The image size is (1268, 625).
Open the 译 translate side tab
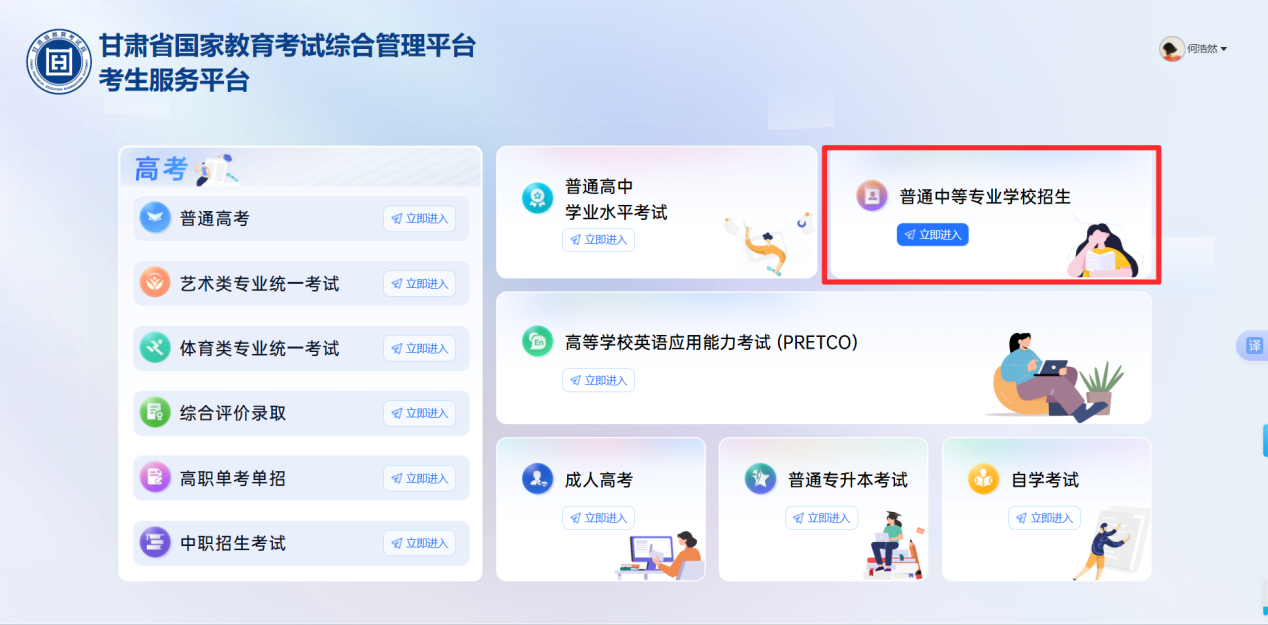pyautogui.click(x=1253, y=346)
